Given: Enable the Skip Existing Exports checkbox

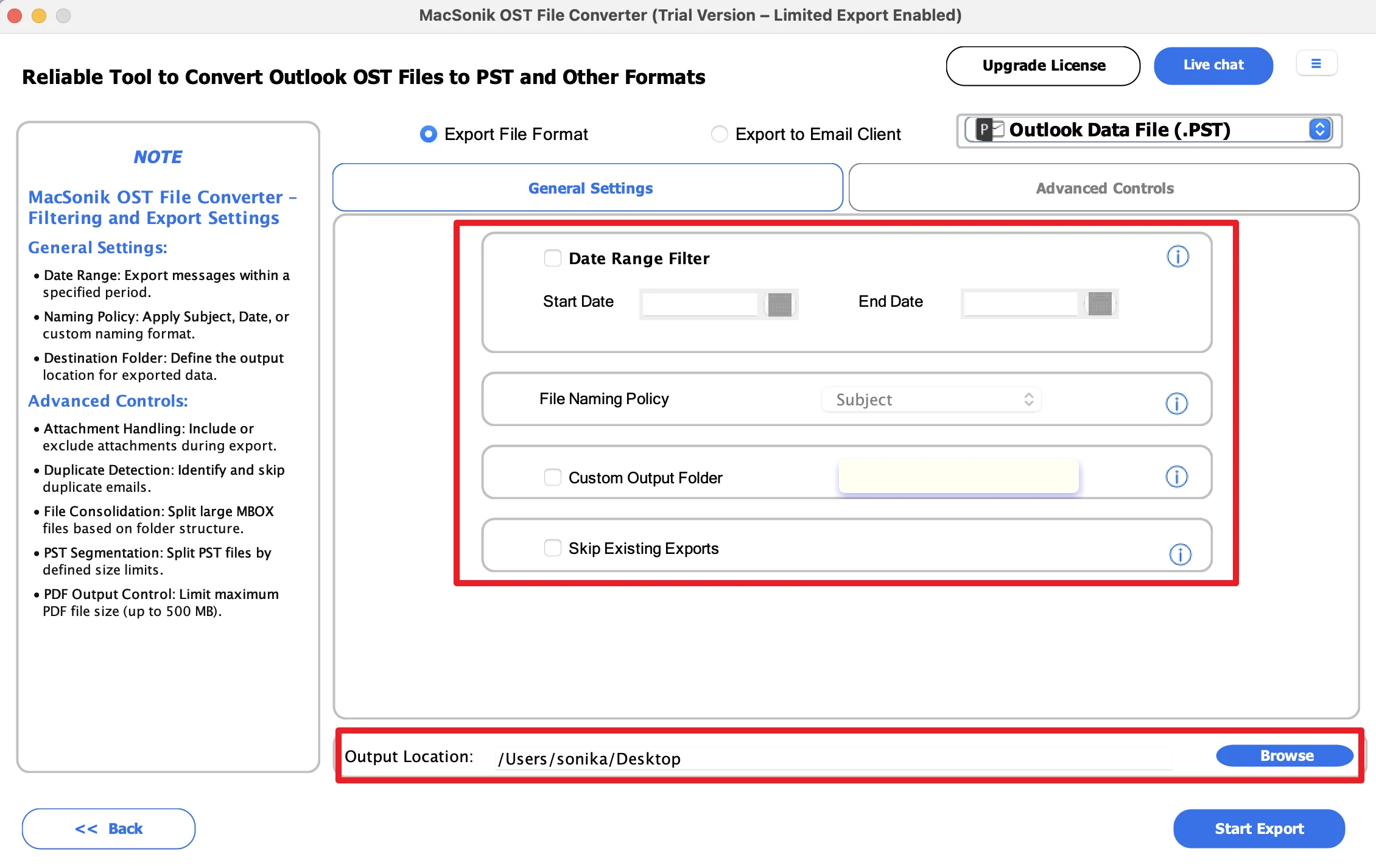Looking at the screenshot, I should tap(552, 548).
